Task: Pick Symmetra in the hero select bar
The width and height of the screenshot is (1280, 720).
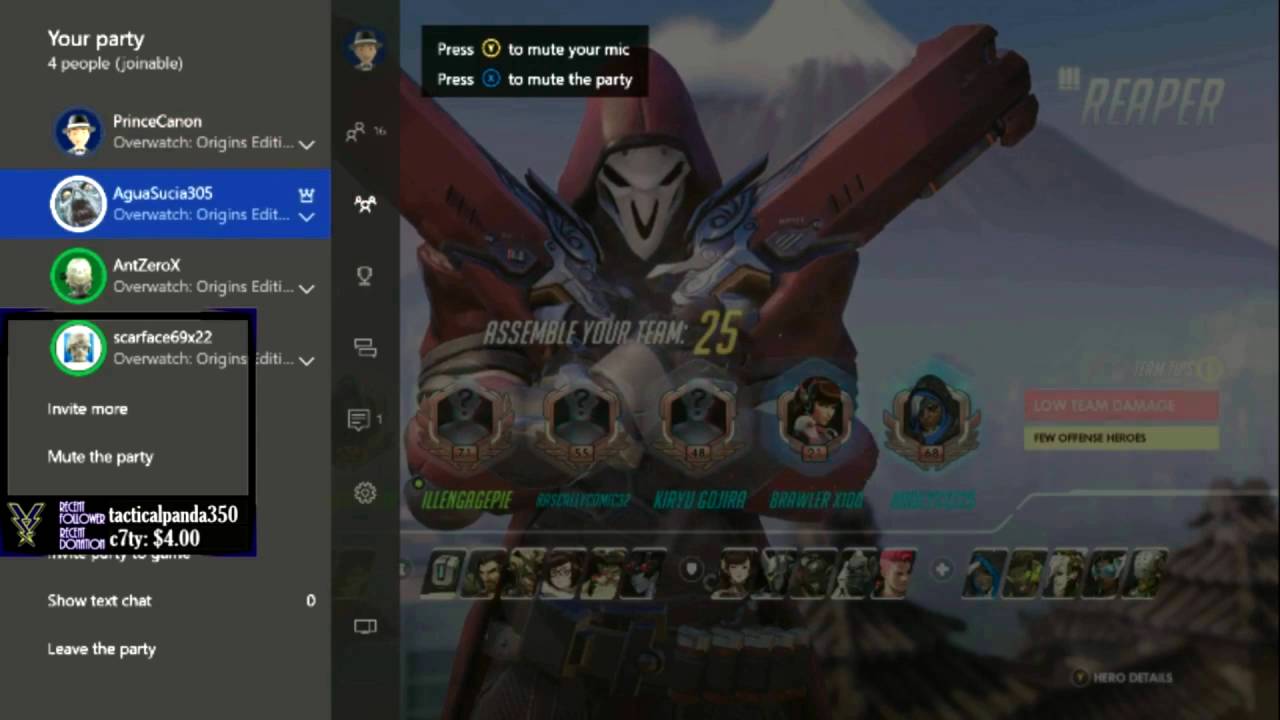Action: point(1103,574)
